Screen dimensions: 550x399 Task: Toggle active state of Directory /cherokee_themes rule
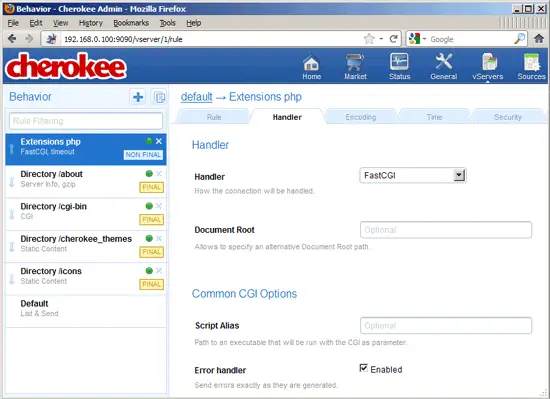pyautogui.click(x=149, y=238)
